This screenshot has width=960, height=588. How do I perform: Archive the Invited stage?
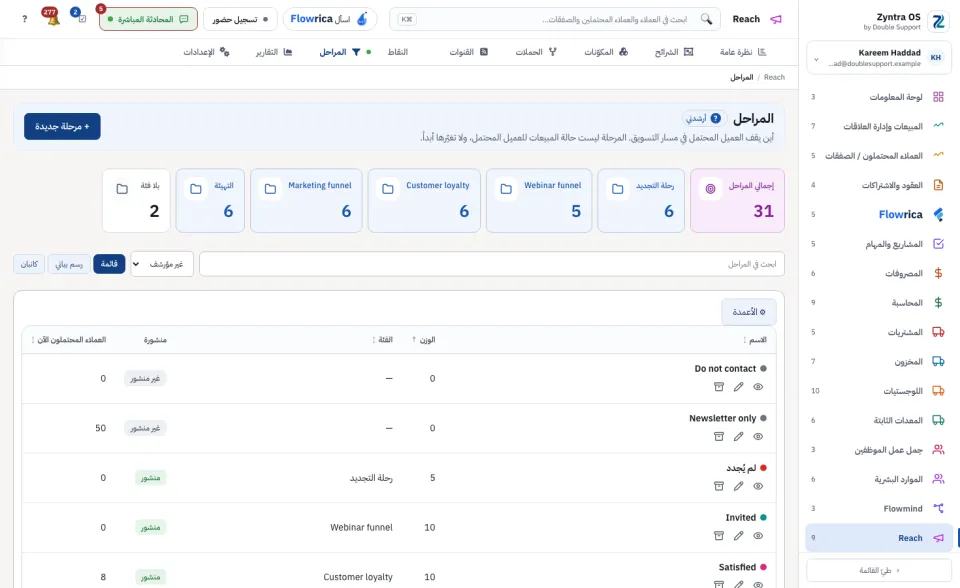(x=719, y=535)
